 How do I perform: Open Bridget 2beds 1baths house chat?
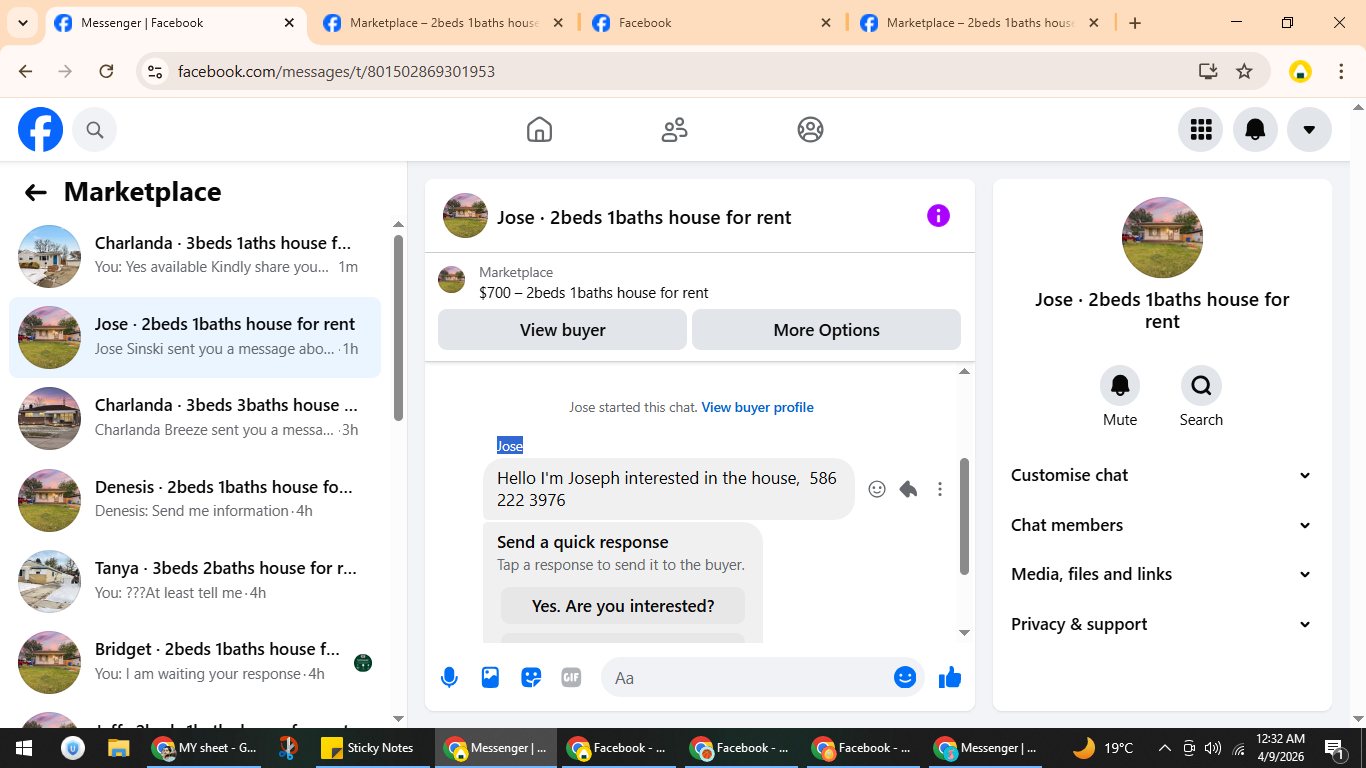tap(195, 662)
